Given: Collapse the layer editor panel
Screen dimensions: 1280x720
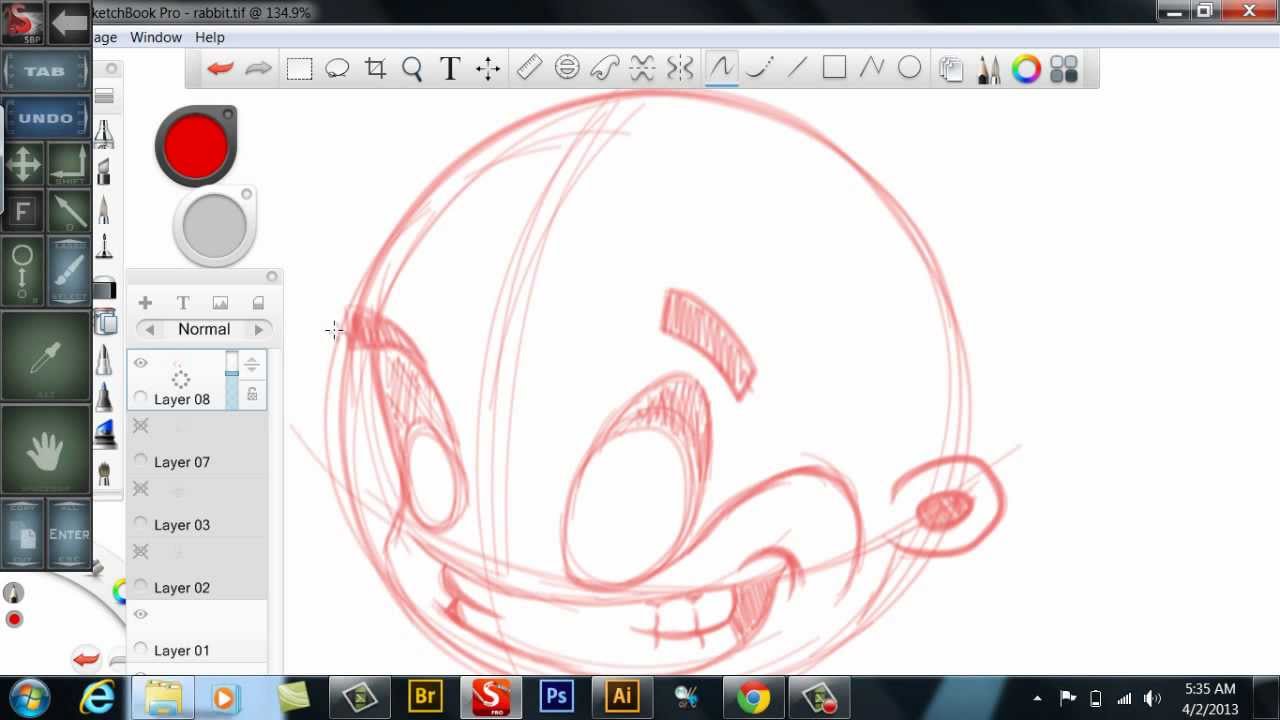Looking at the screenshot, I should point(272,276).
